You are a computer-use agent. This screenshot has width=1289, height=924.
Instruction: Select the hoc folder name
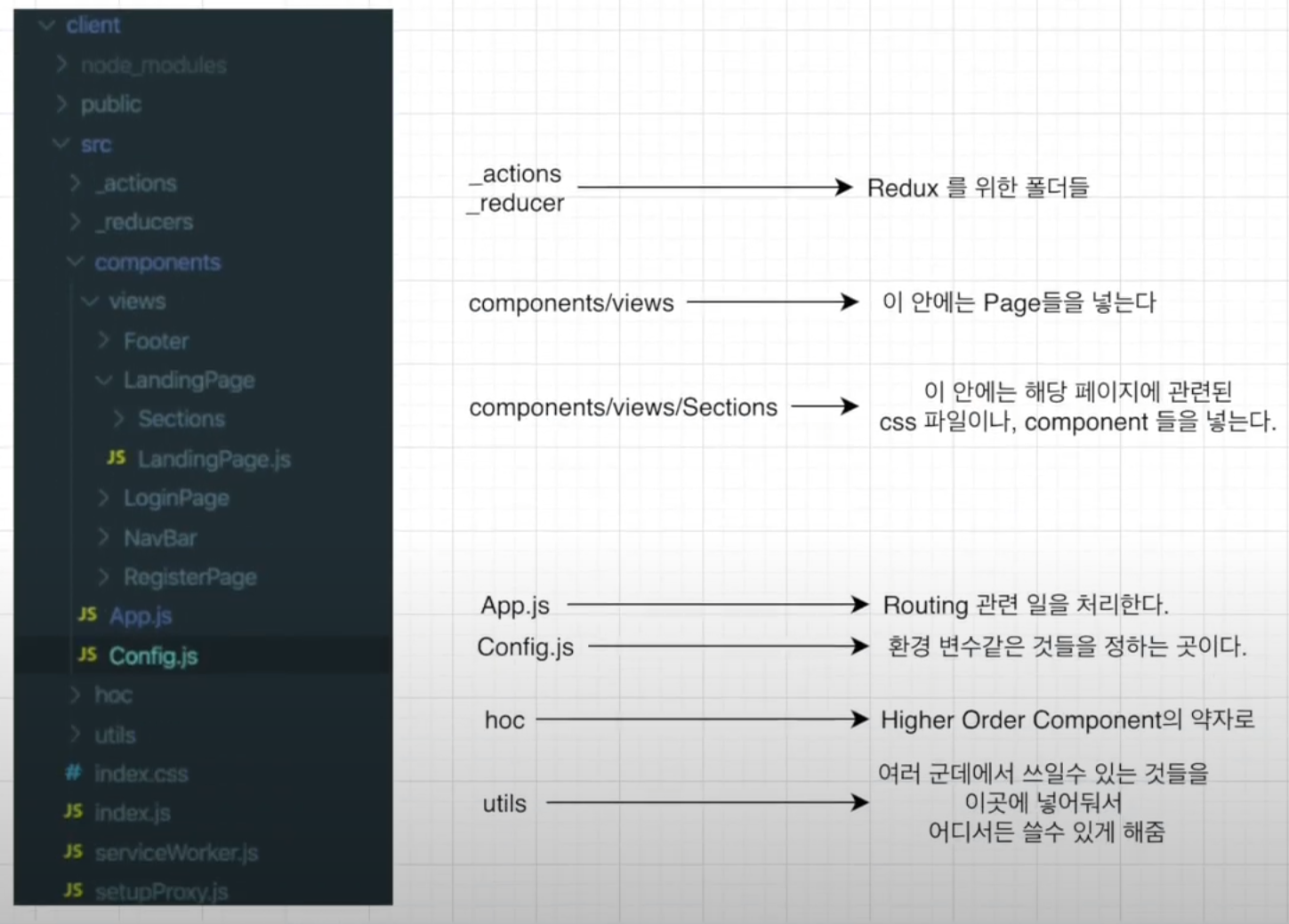(x=113, y=695)
